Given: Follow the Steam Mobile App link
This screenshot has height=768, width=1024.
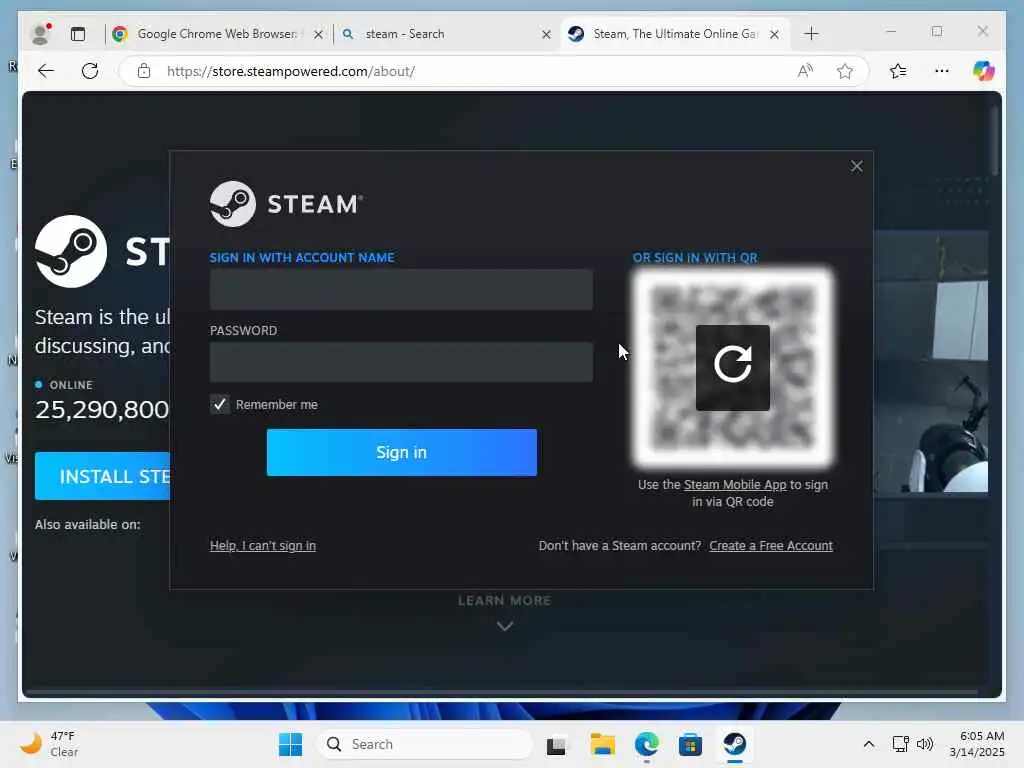Looking at the screenshot, I should (735, 485).
